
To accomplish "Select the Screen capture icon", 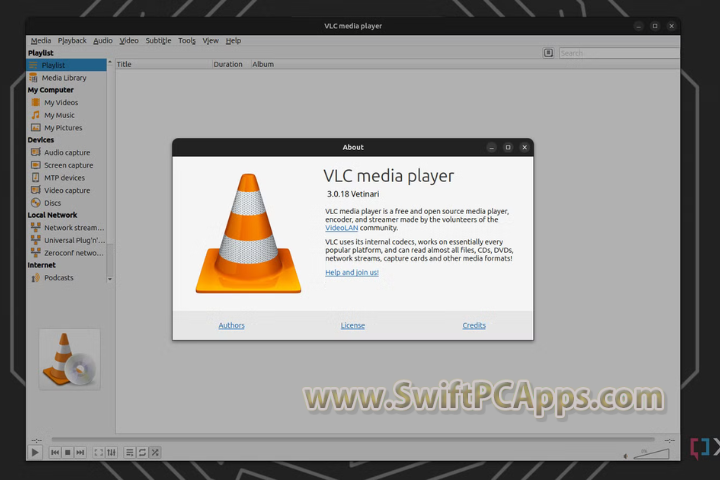I will point(35,165).
